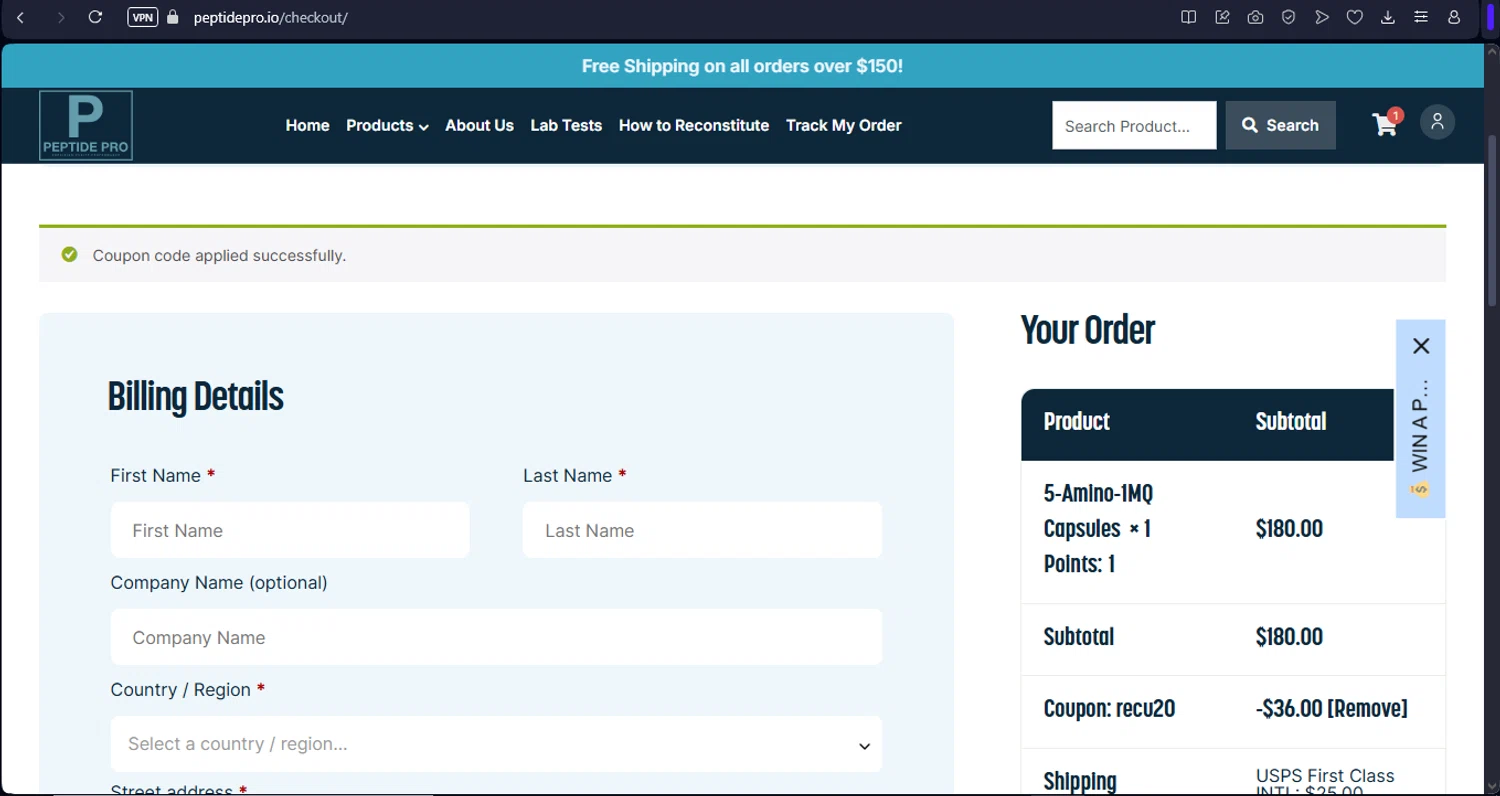The image size is (1500, 796).
Task: Open the user account icon
Action: click(1437, 122)
